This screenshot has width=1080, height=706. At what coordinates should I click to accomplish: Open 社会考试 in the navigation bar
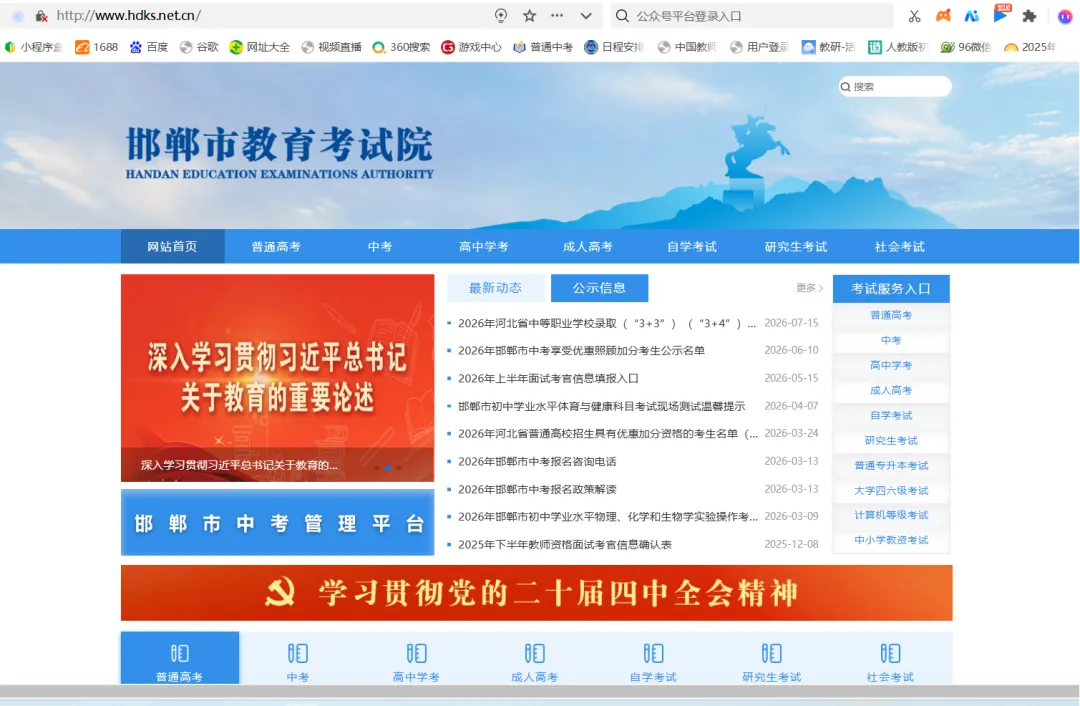pos(900,247)
